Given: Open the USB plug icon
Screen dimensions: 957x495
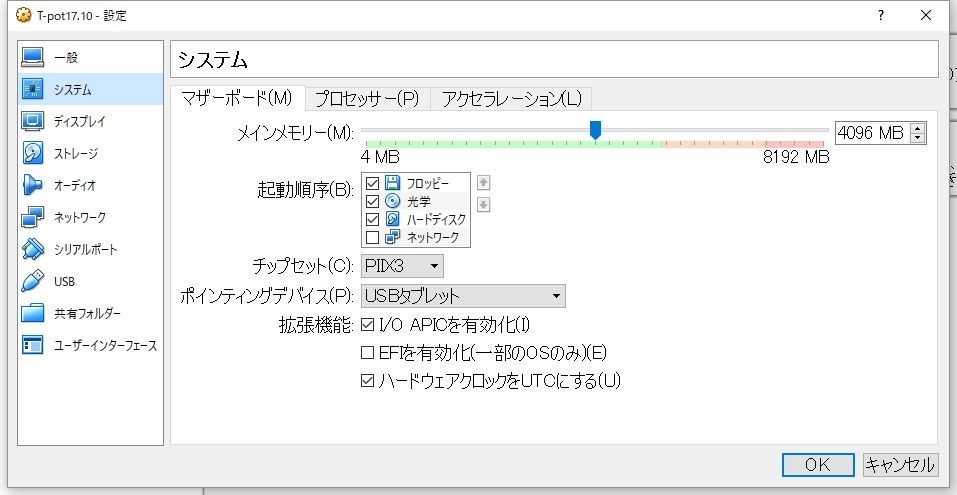Looking at the screenshot, I should (x=32, y=281).
